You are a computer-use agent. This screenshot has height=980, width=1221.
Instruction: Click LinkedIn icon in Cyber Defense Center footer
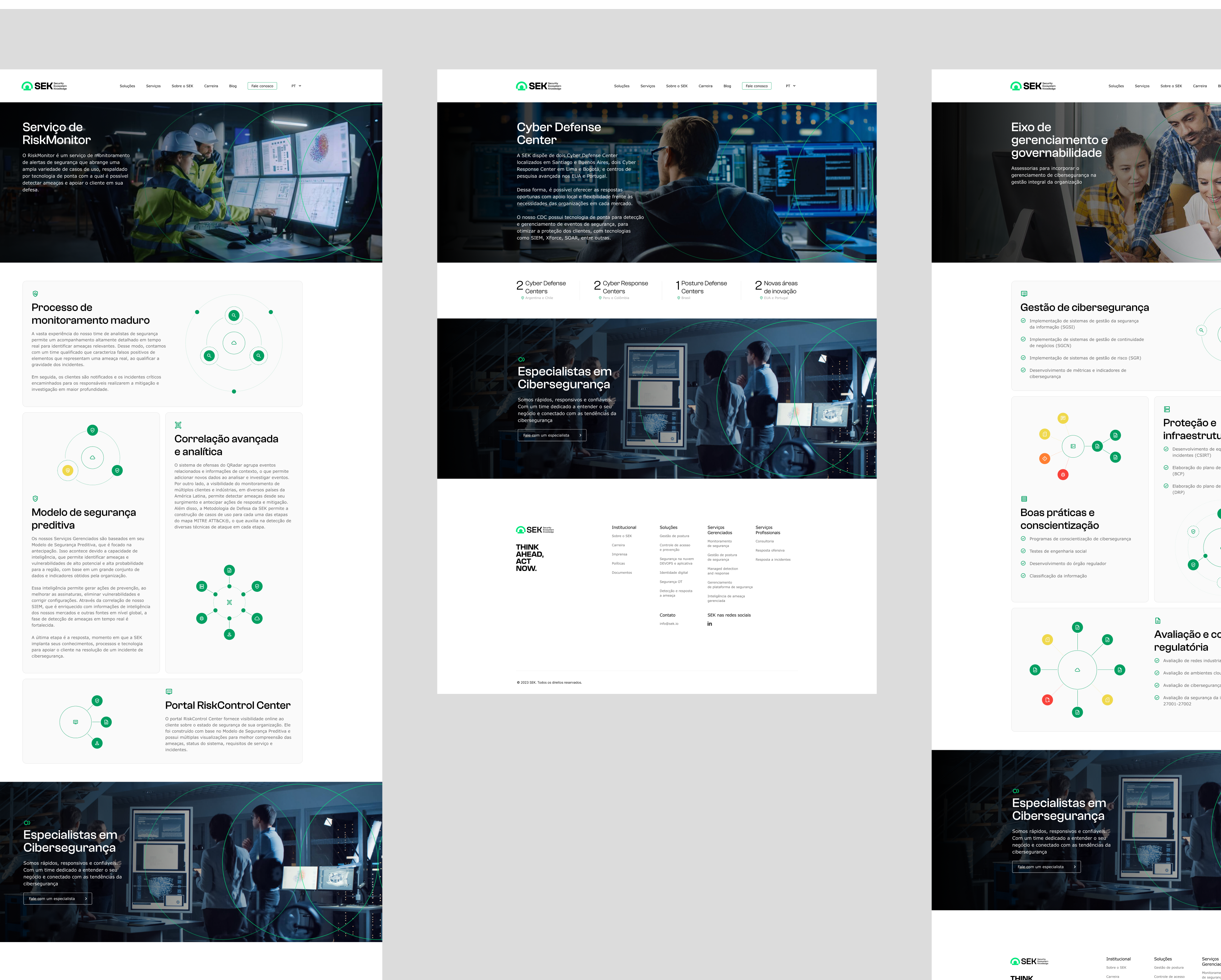[x=709, y=624]
